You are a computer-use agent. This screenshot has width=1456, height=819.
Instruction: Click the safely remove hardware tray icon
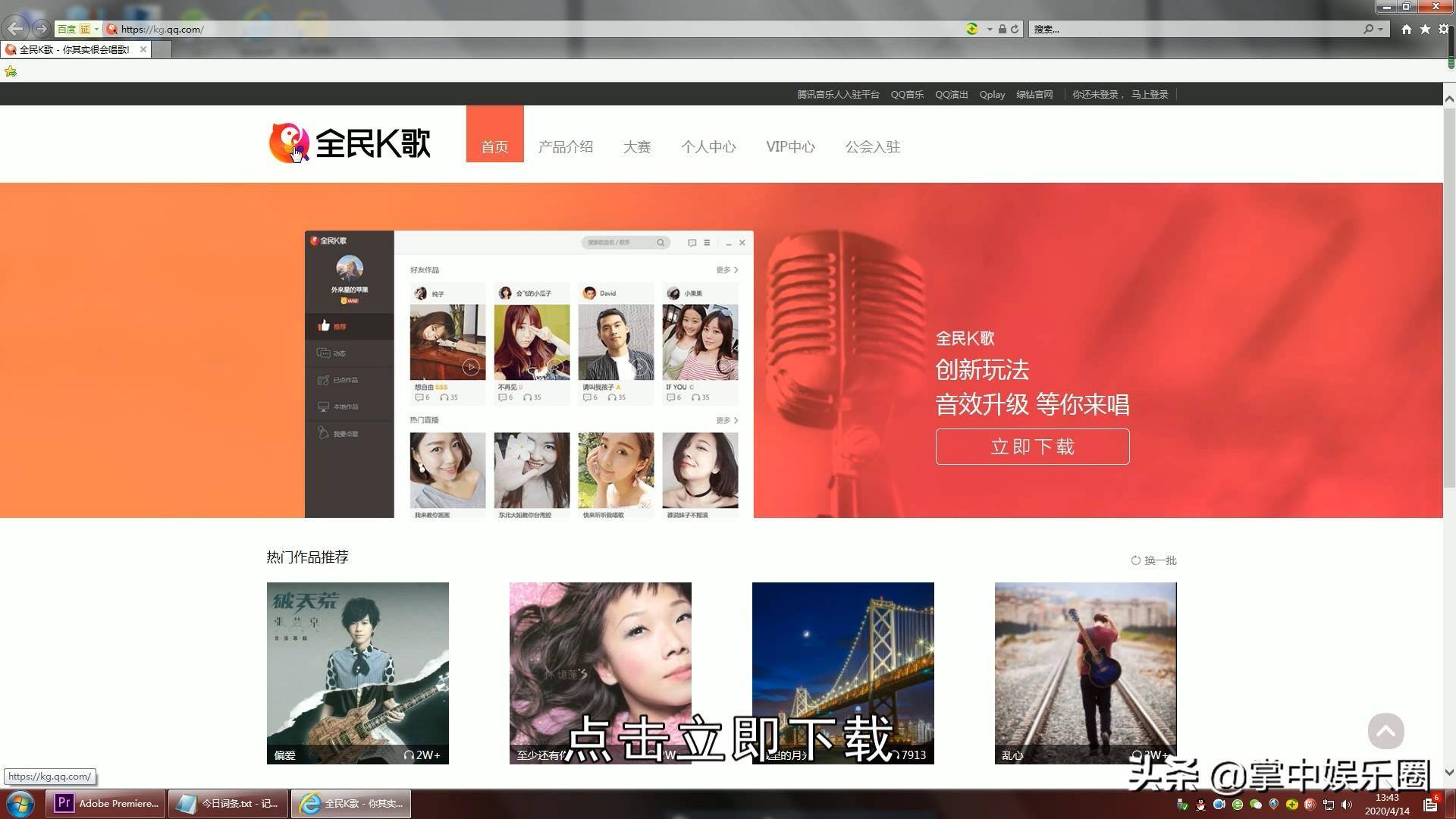[1182, 805]
